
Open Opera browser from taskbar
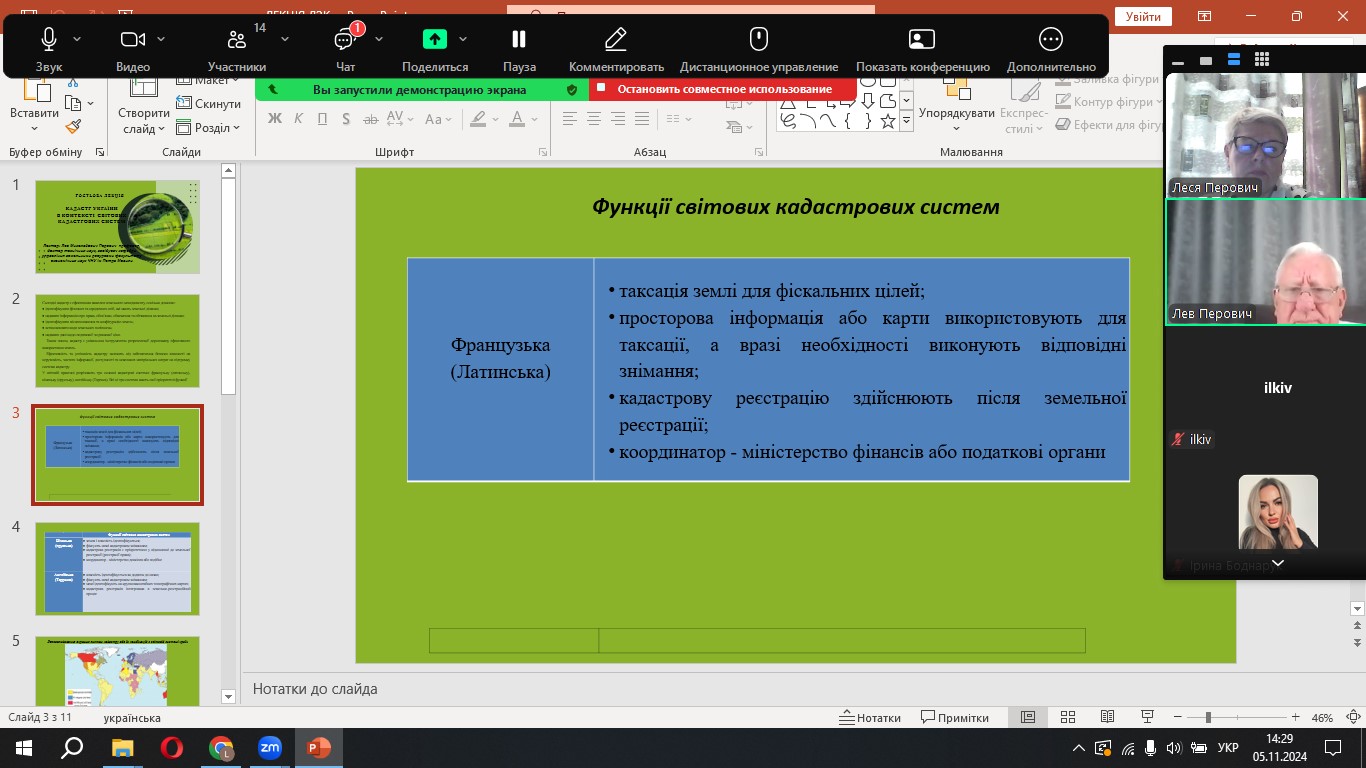tap(172, 748)
